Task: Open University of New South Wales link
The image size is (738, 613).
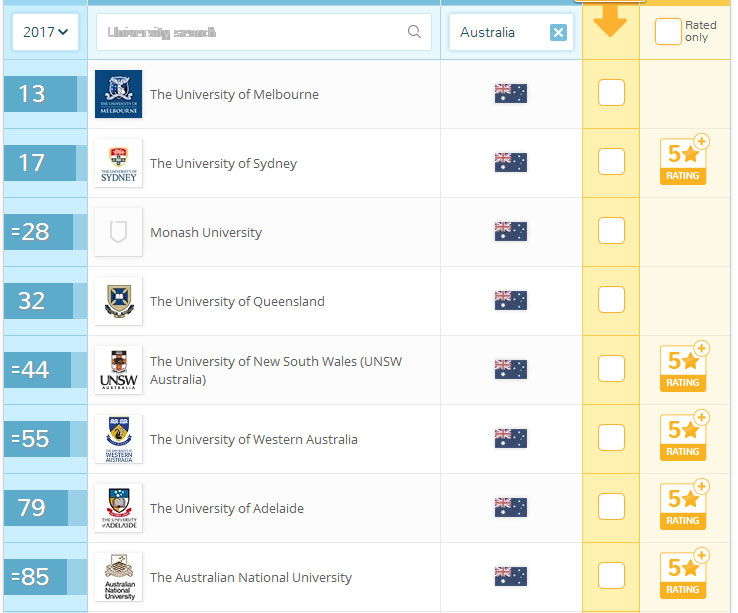Action: [x=276, y=370]
